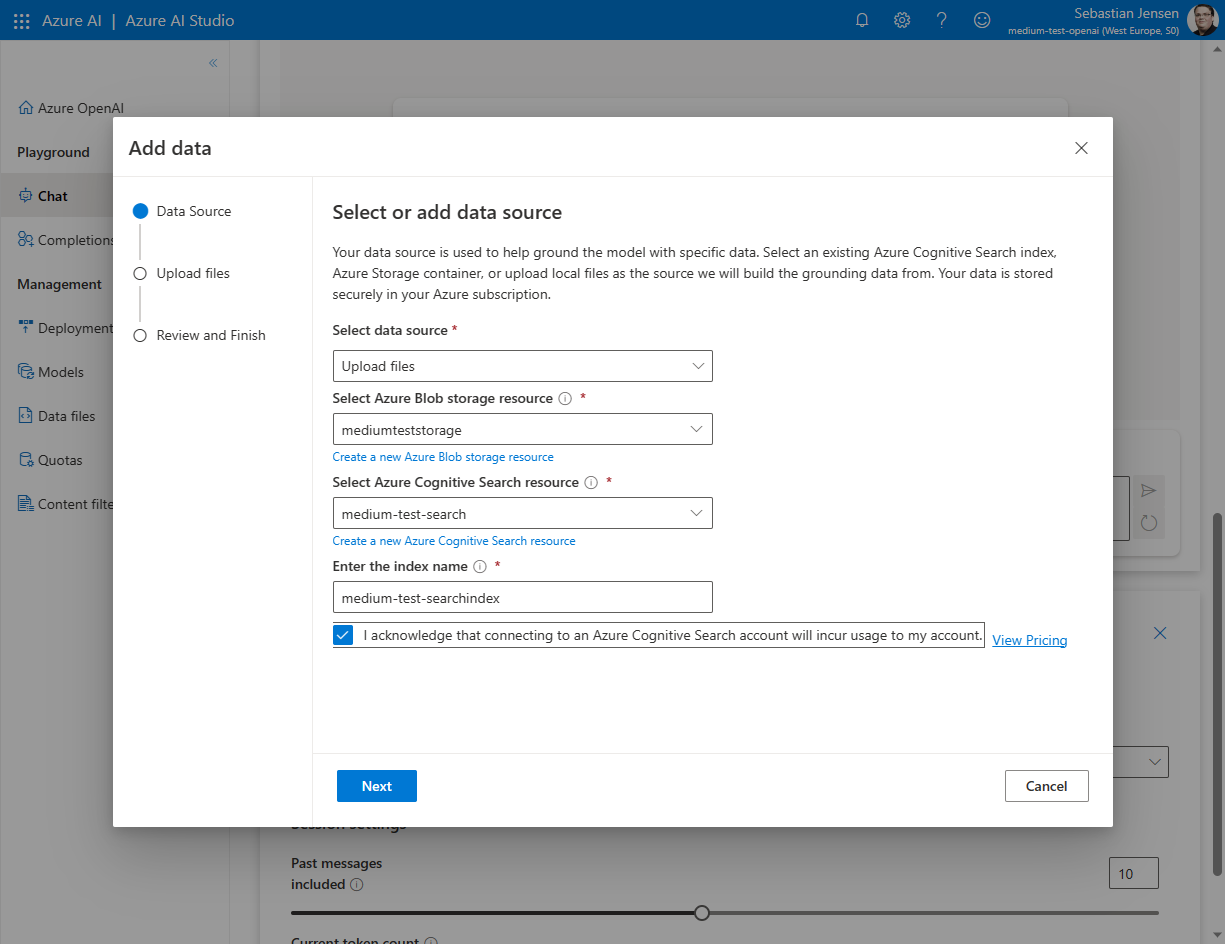
Task: Select the Upload files wizard step
Action: (x=193, y=273)
